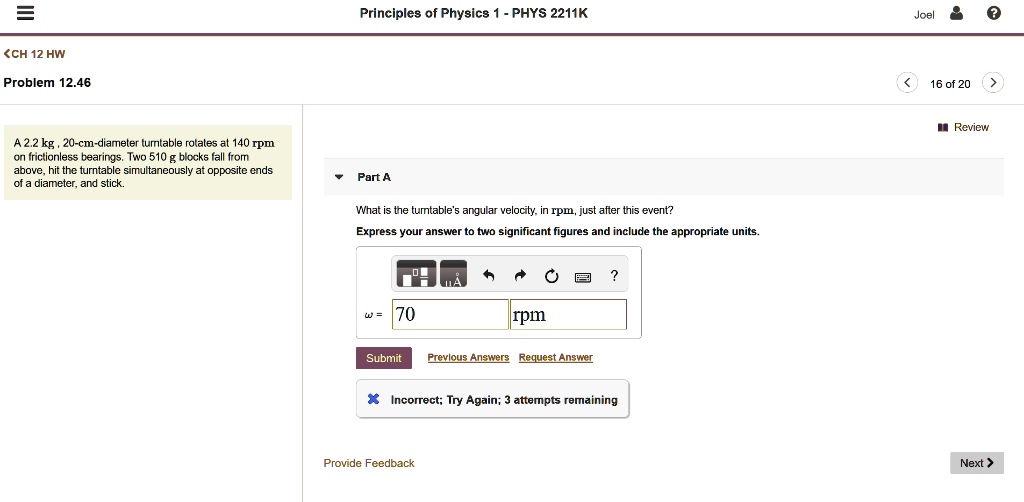Undo the last answer edit
1024x502 pixels.
click(488, 276)
